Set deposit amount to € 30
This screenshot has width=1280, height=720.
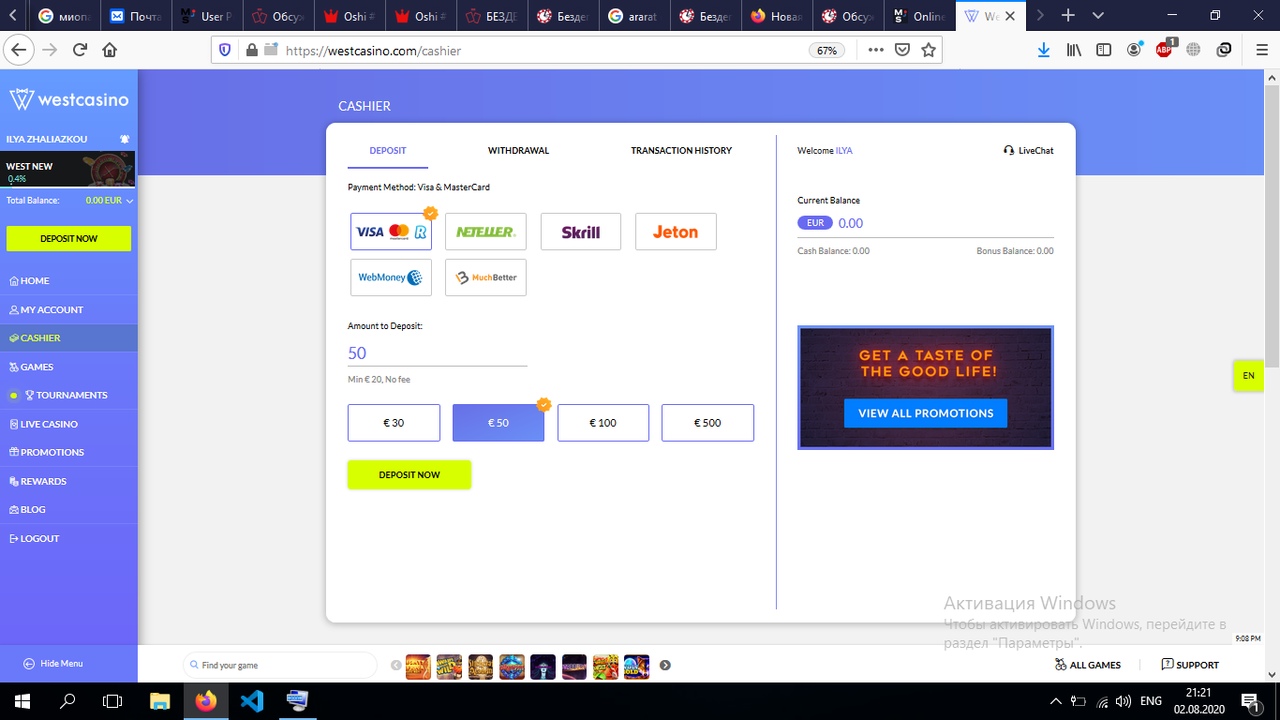click(394, 423)
